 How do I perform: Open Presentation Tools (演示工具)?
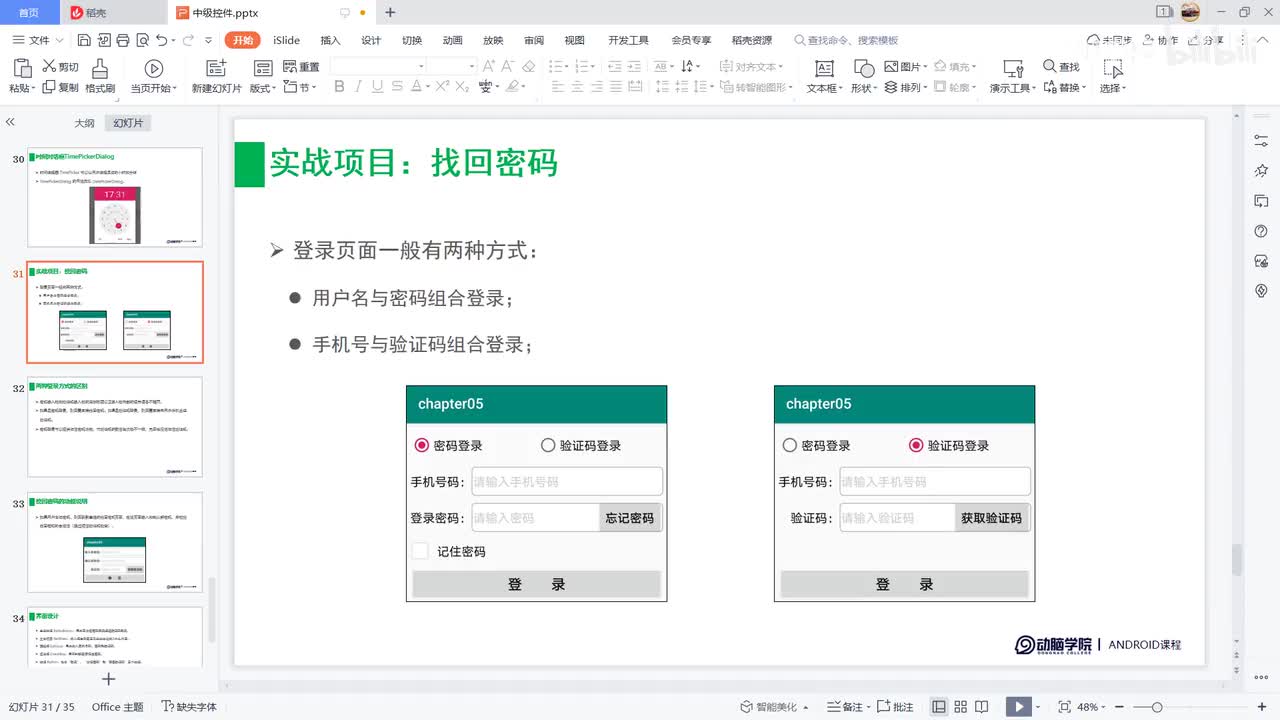click(1012, 76)
